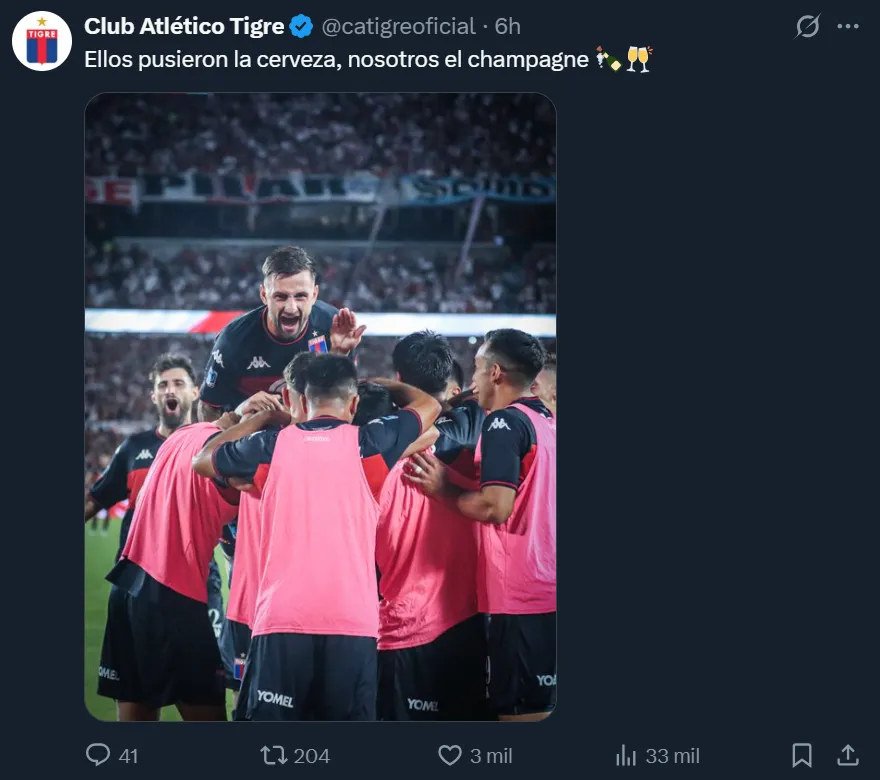Open view analytics bar chart icon
Viewport: 880px width, 780px height.
626,755
